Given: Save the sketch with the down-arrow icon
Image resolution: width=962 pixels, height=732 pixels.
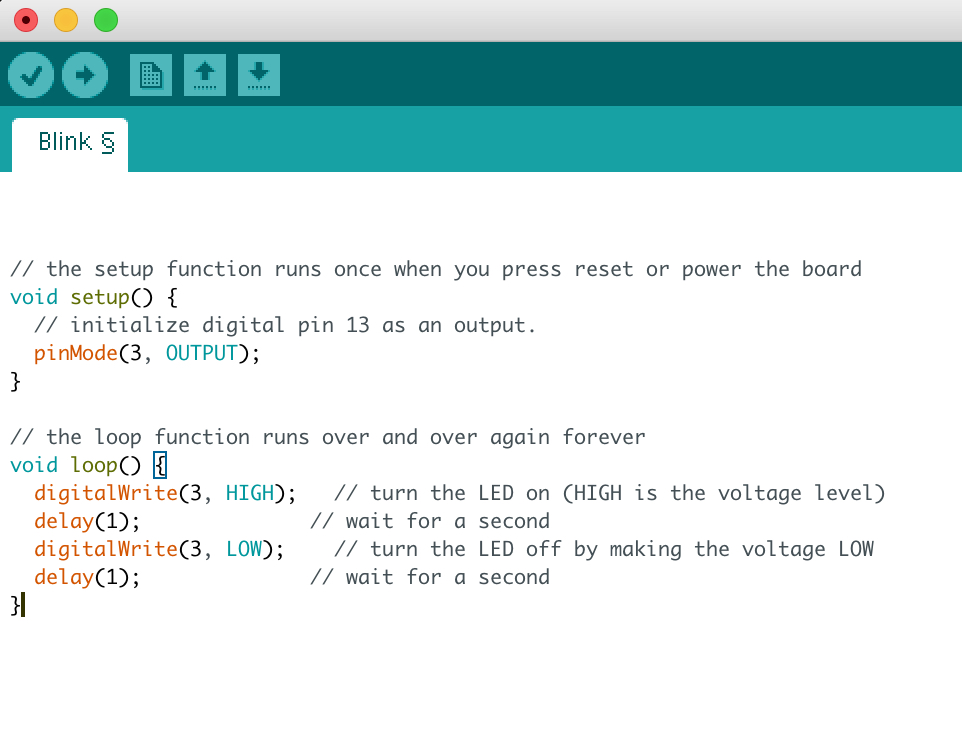Looking at the screenshot, I should click(259, 75).
